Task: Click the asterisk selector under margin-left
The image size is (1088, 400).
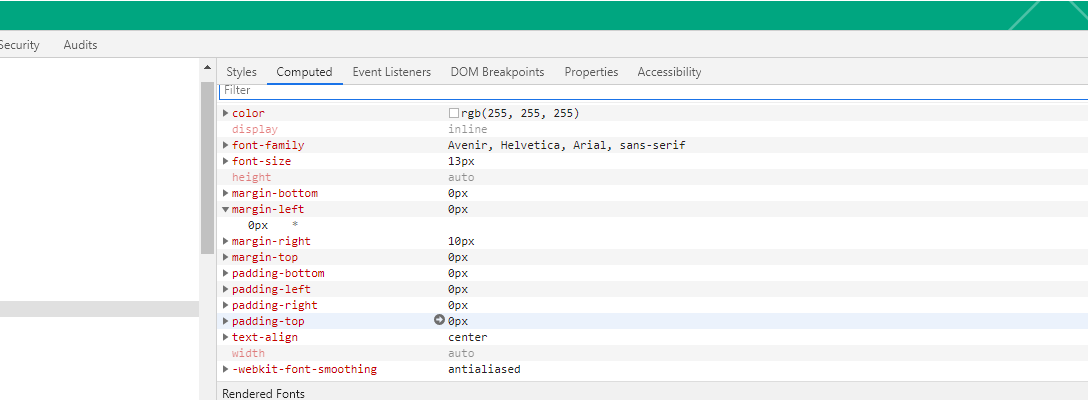Action: [x=295, y=225]
